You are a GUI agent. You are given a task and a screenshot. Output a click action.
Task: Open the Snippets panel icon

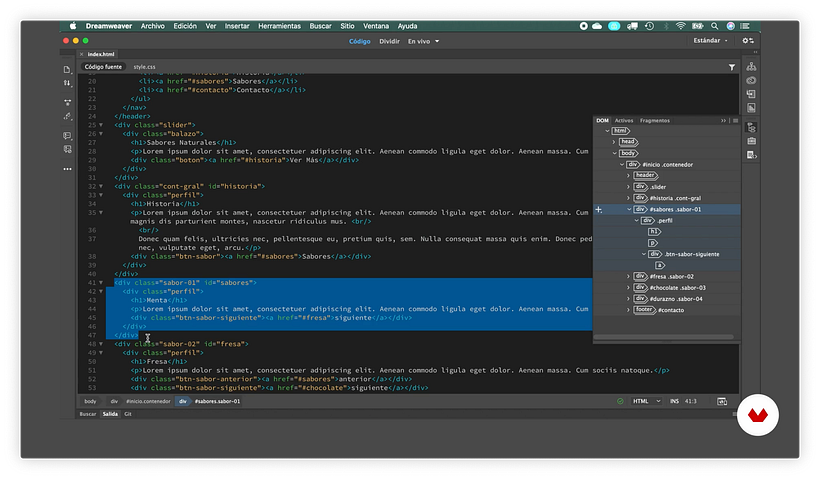tap(752, 155)
